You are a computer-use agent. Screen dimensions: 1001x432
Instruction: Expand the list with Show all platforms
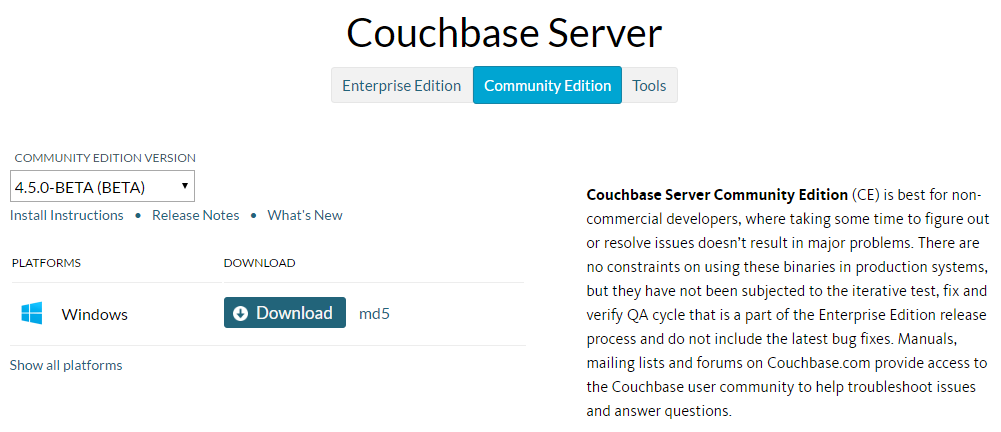66,366
